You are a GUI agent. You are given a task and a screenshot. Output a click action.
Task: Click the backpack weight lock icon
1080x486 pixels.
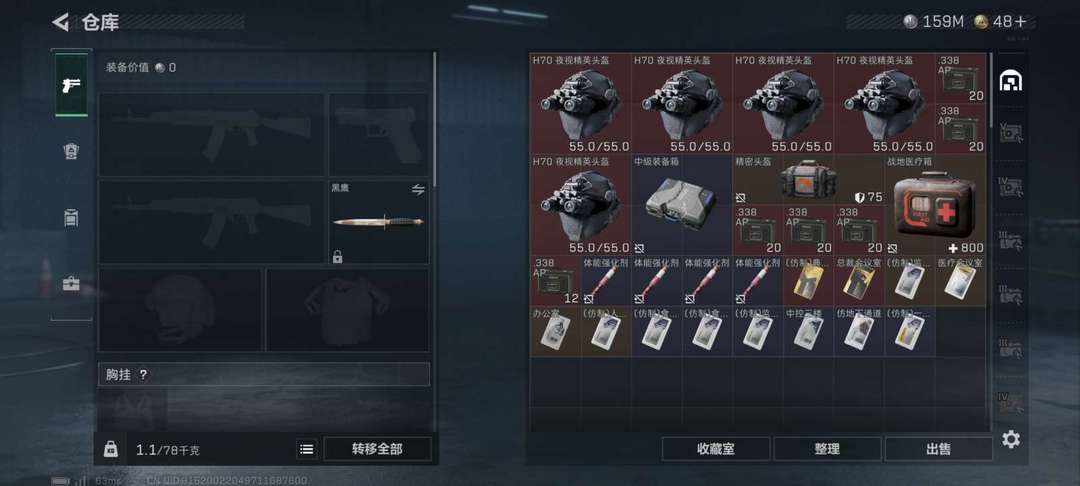point(110,450)
